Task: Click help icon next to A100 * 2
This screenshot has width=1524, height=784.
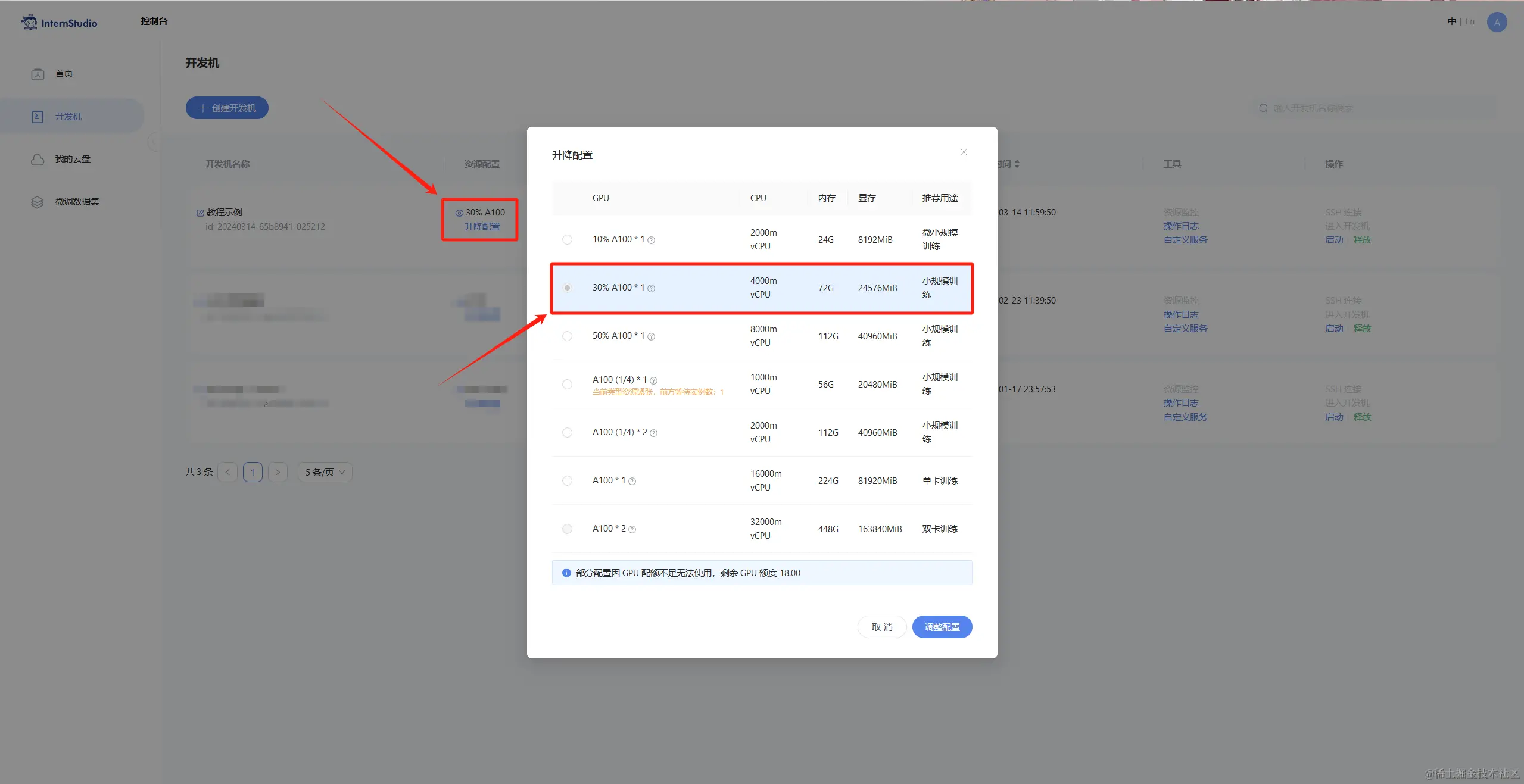Action: click(x=632, y=529)
